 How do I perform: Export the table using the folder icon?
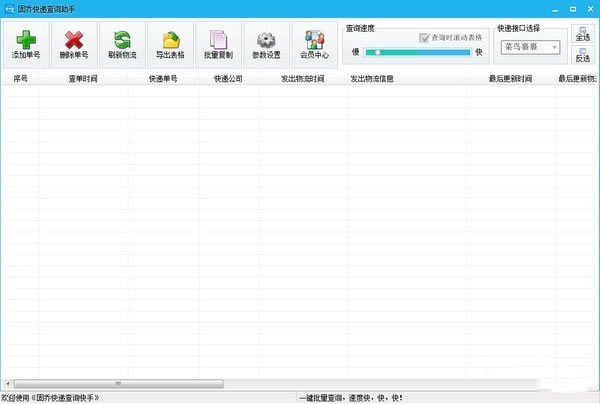click(x=170, y=44)
